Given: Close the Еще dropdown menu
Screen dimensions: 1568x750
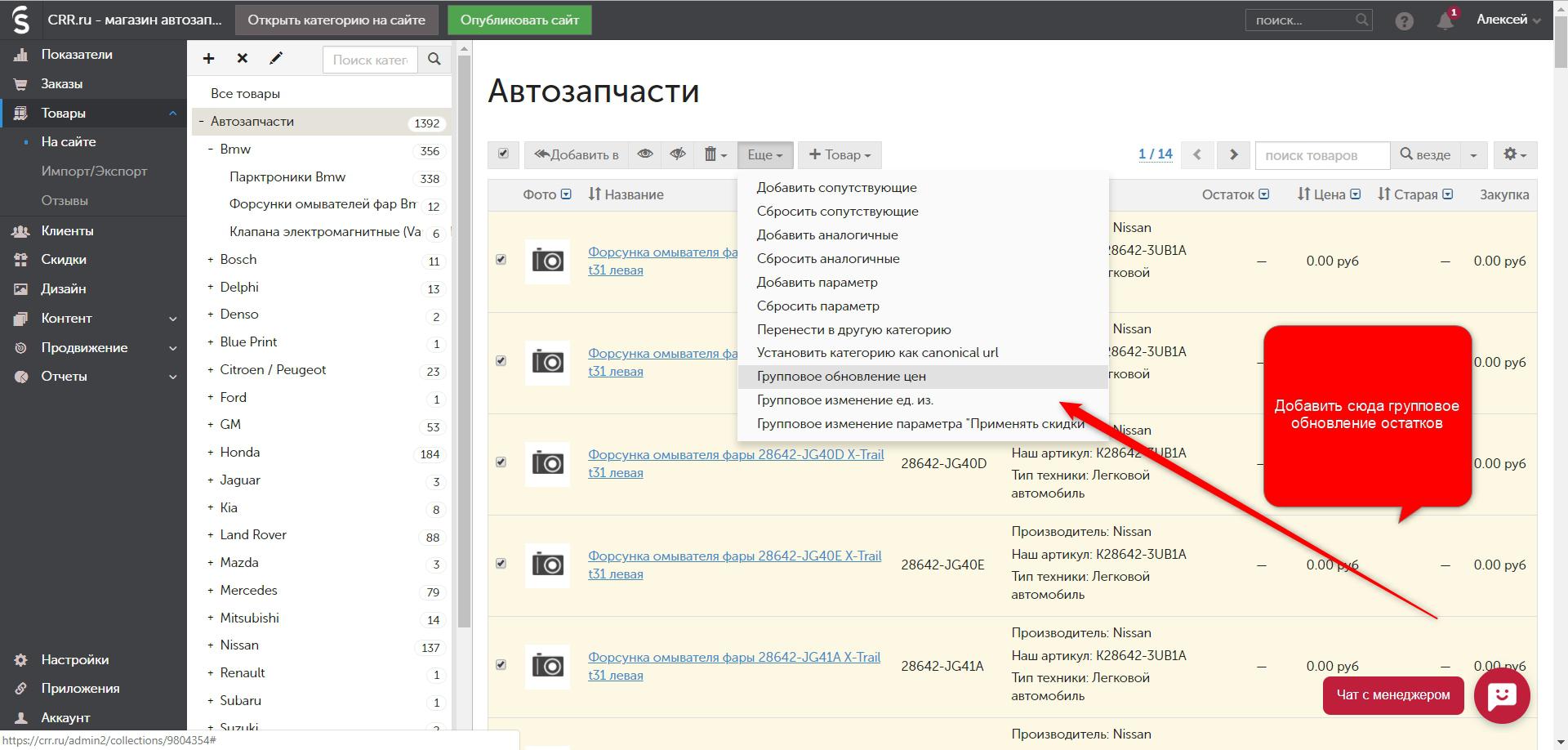Looking at the screenshot, I should tap(765, 154).
